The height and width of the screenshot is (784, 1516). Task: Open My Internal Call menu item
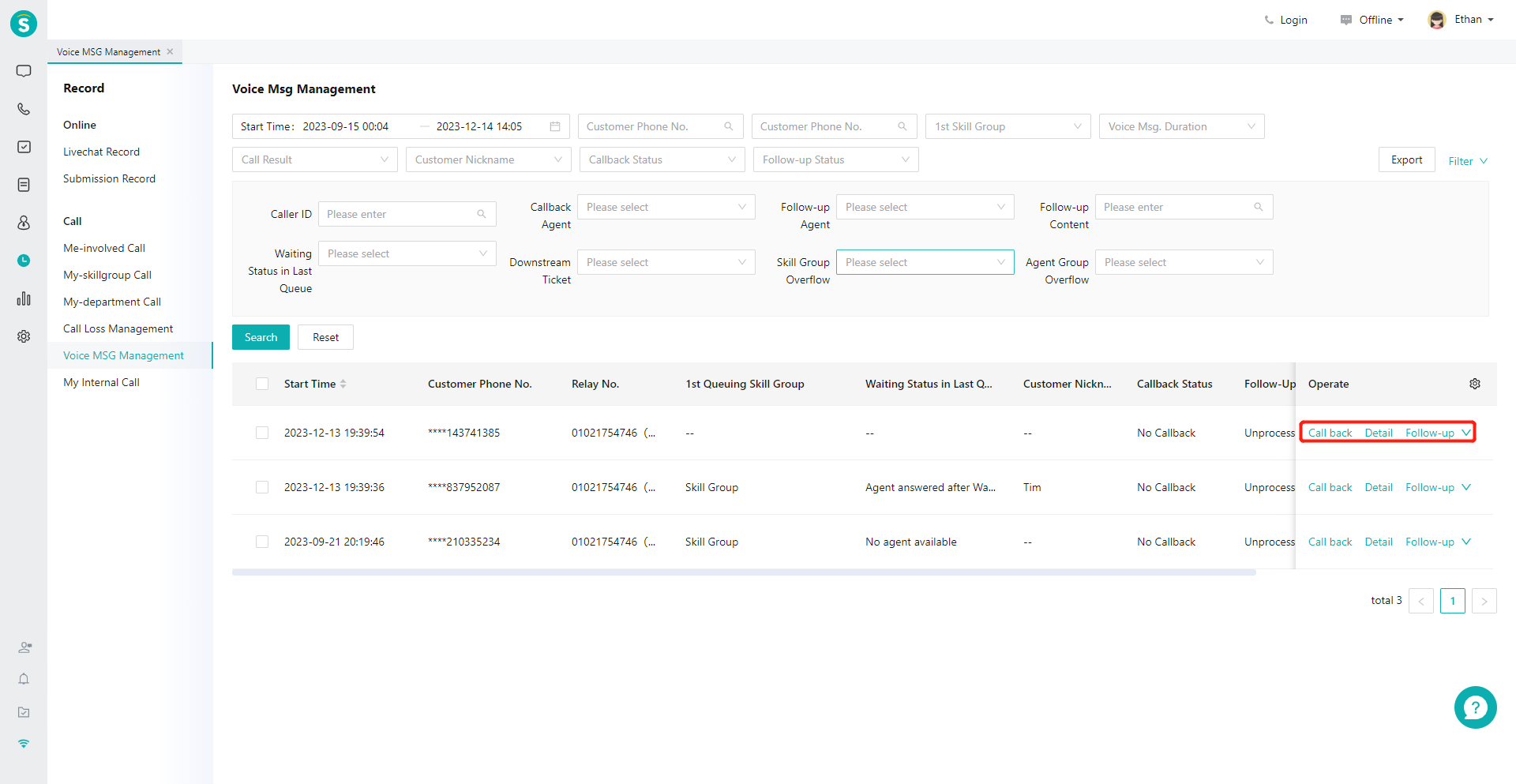click(x=101, y=382)
